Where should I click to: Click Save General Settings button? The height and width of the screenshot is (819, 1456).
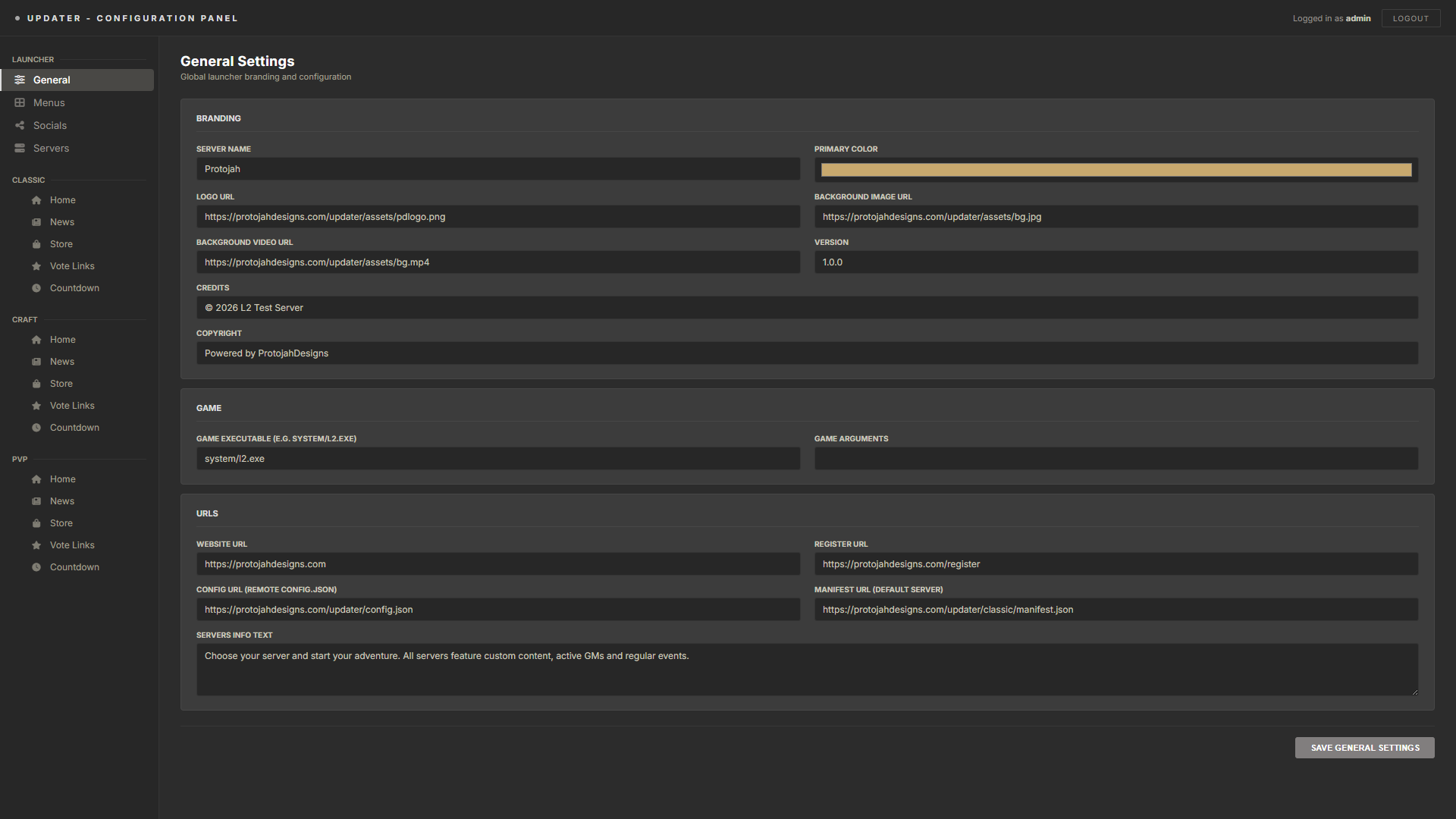[1364, 748]
